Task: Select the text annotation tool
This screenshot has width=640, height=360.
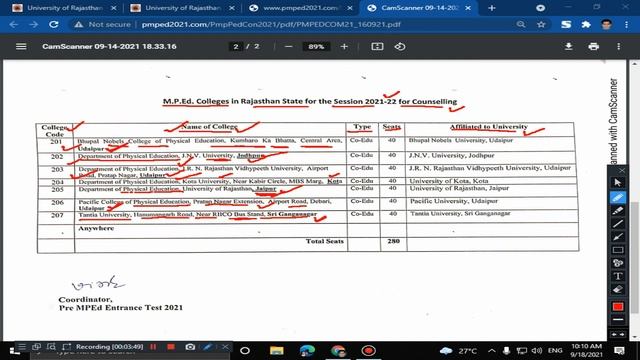Action: point(618,276)
